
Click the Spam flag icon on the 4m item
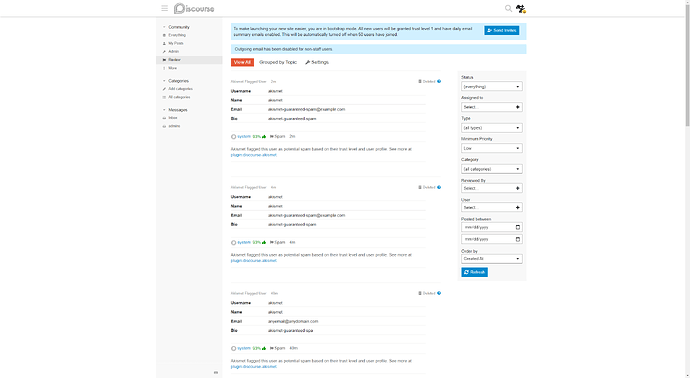(272, 242)
